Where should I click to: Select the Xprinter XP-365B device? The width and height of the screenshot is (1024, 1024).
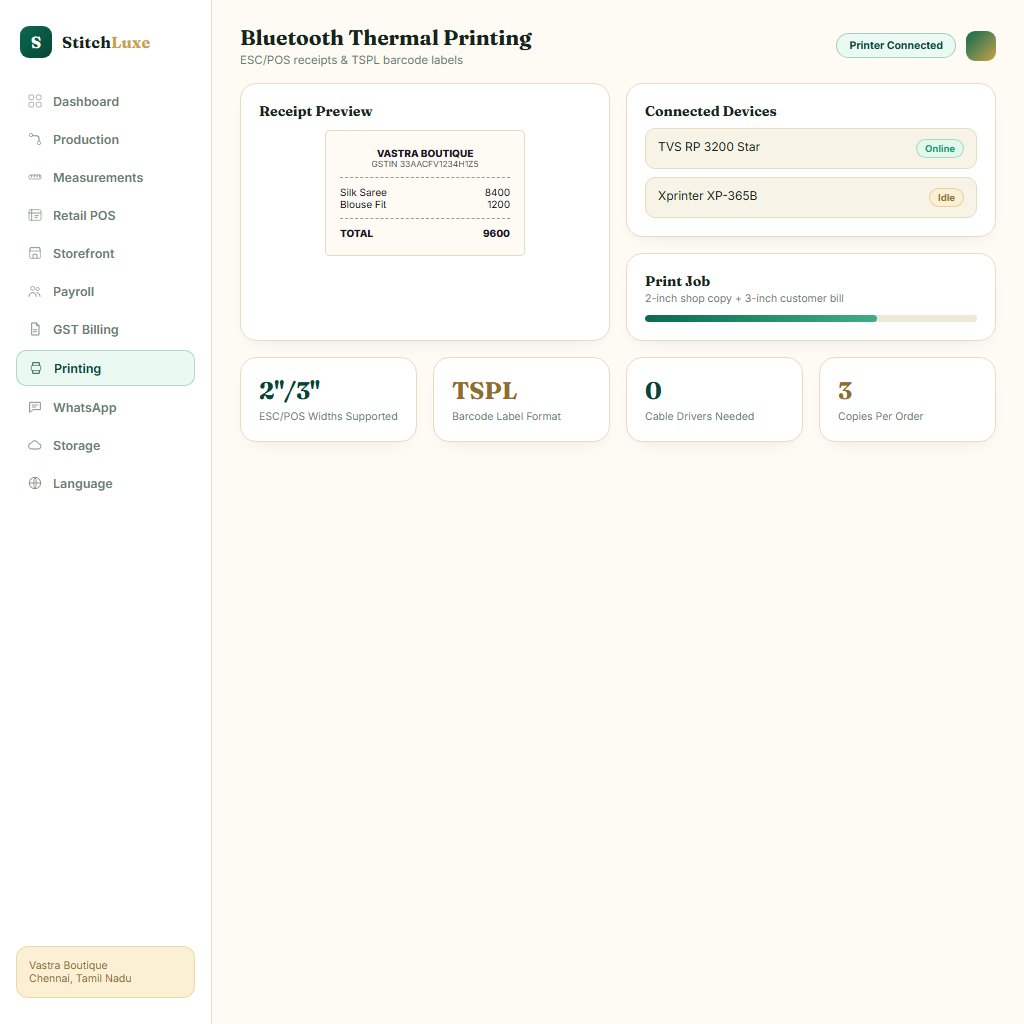(x=810, y=197)
